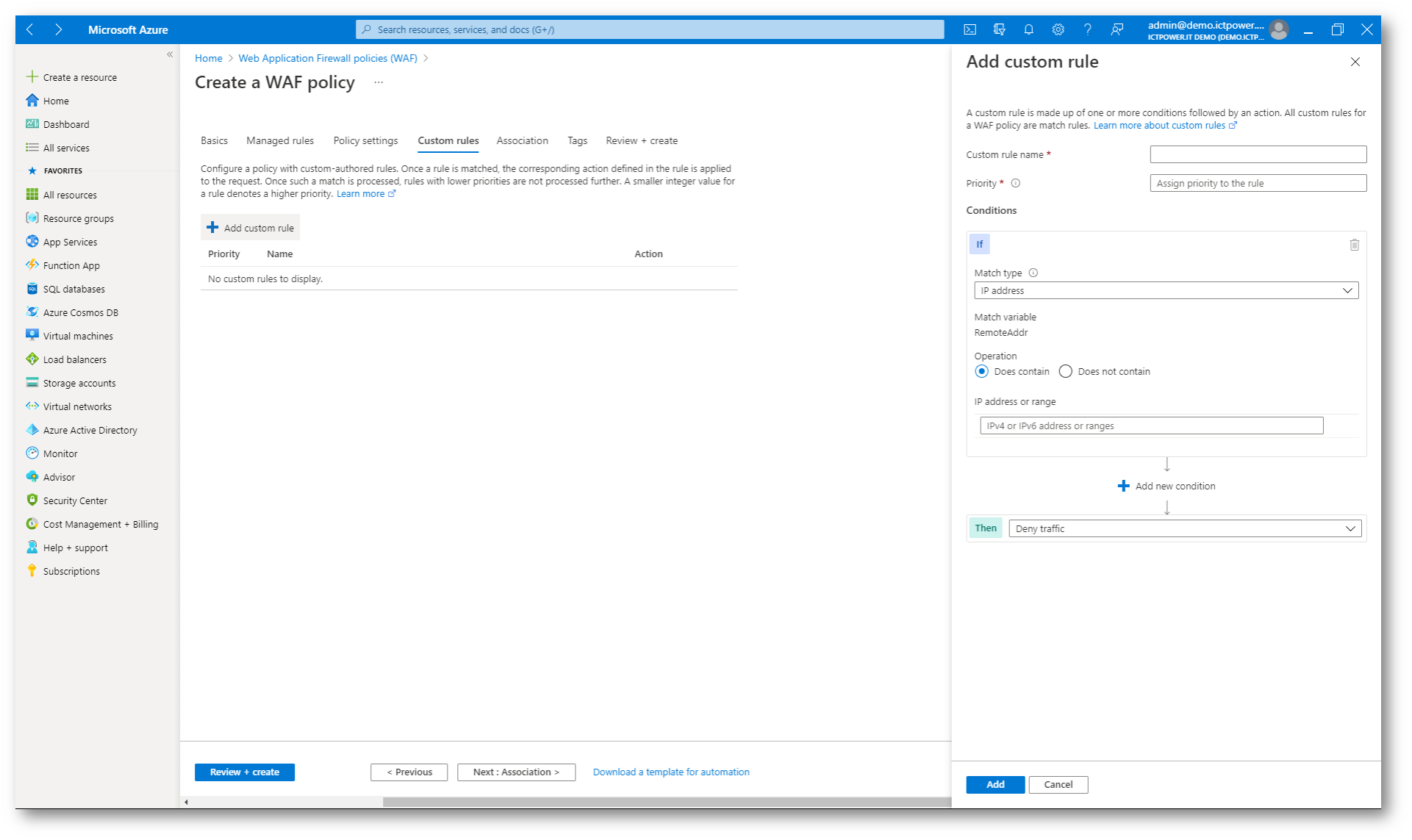Close the Add custom rule panel

pyautogui.click(x=1355, y=62)
